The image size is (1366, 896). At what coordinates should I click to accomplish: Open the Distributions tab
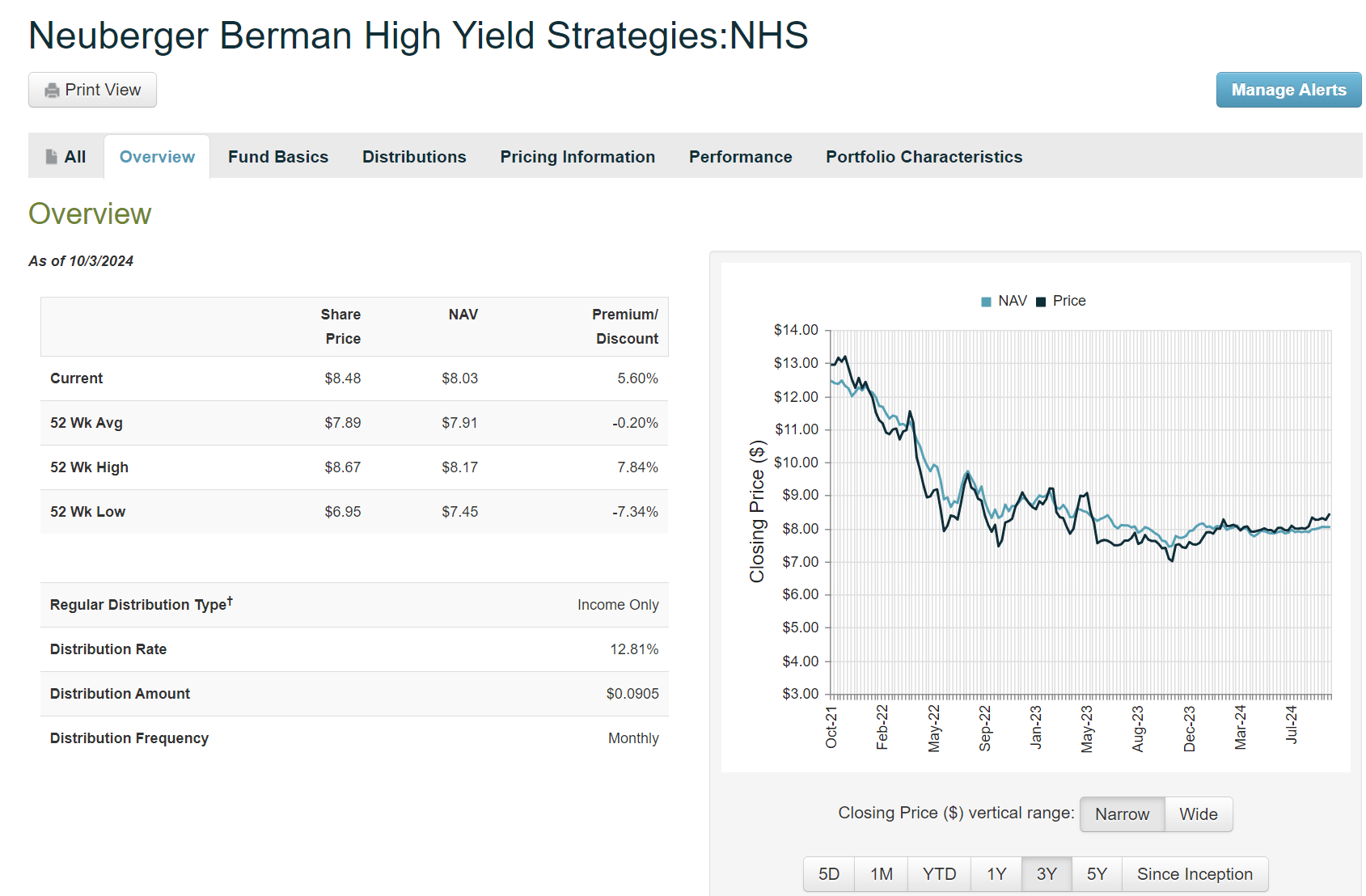[x=414, y=157]
